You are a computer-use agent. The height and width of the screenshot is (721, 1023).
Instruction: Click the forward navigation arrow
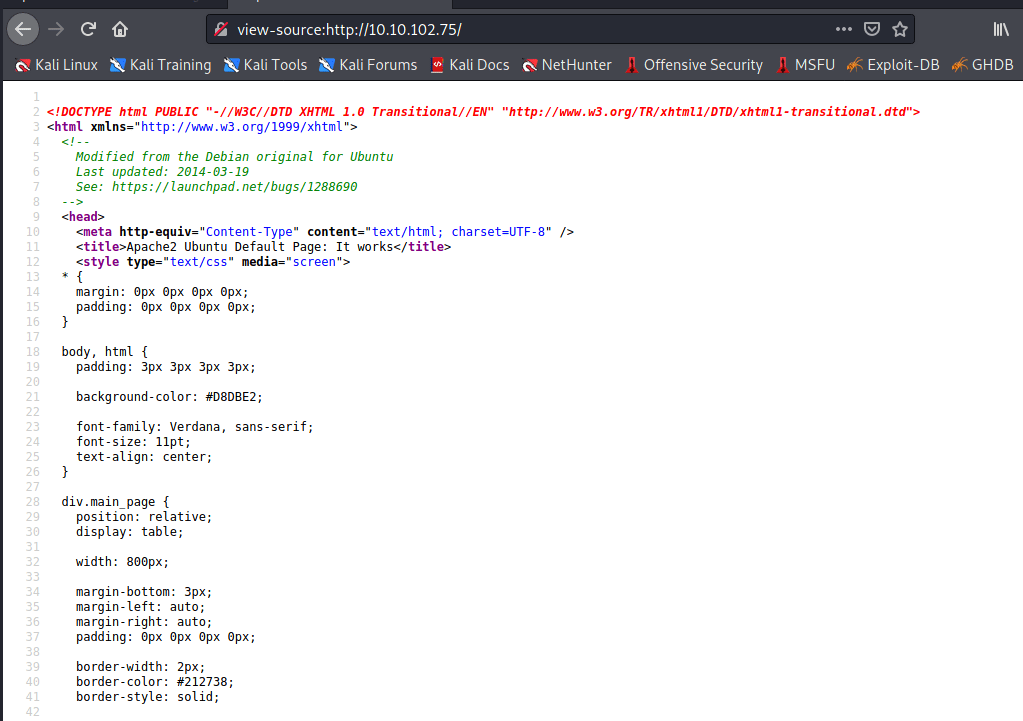[56, 29]
